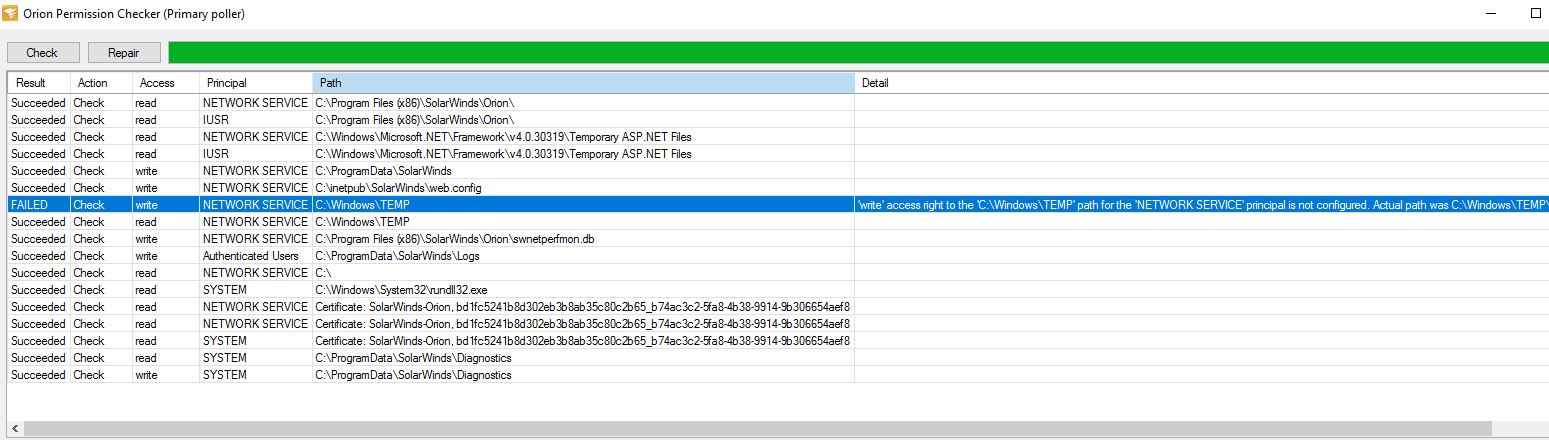Sort by the Detail column header

pyautogui.click(x=1202, y=83)
